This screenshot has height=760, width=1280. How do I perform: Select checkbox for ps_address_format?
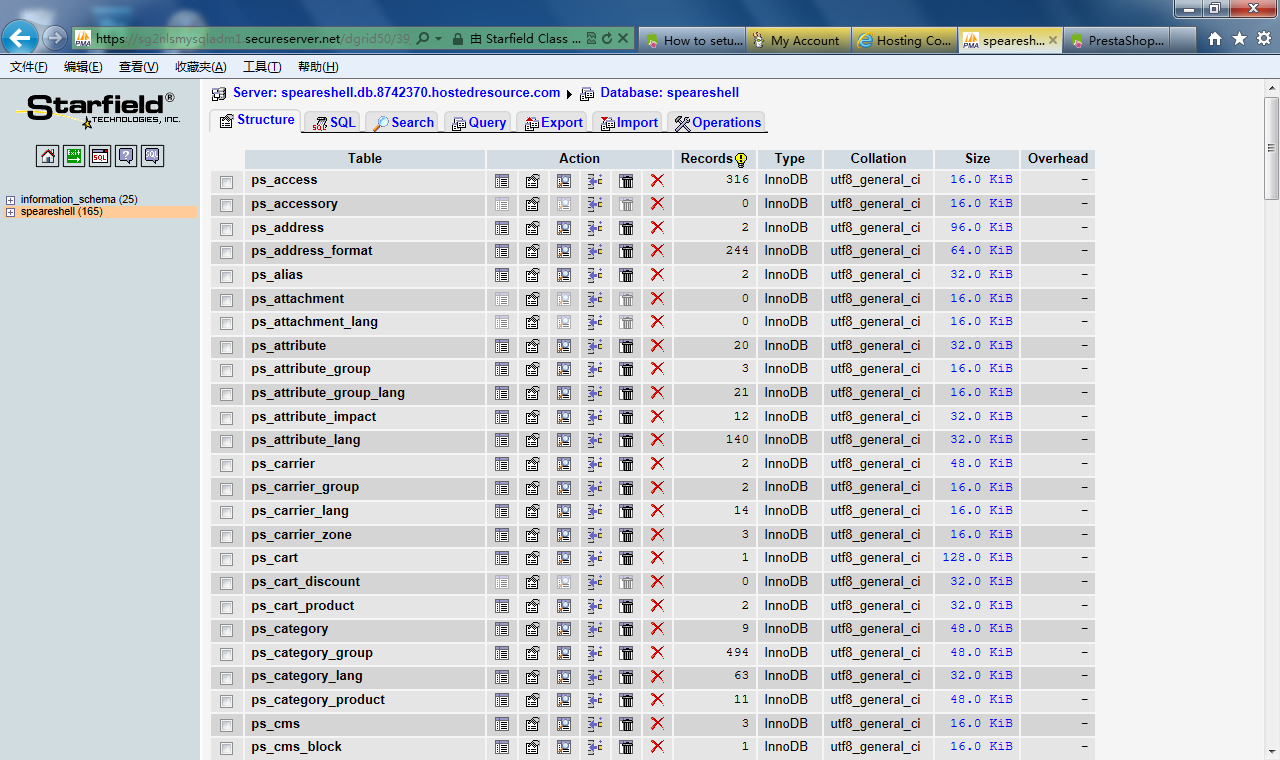click(x=227, y=252)
